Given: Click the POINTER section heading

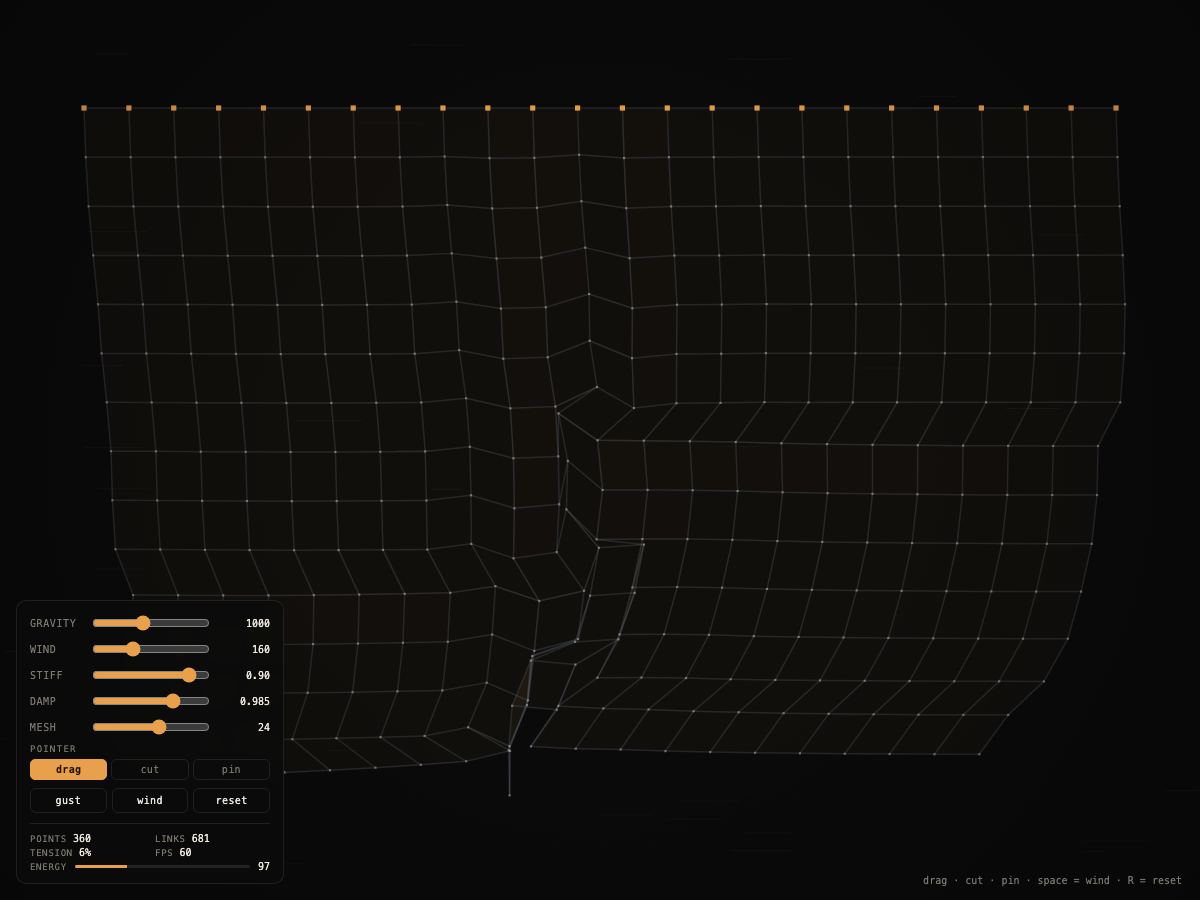Looking at the screenshot, I should pyautogui.click(x=53, y=749).
